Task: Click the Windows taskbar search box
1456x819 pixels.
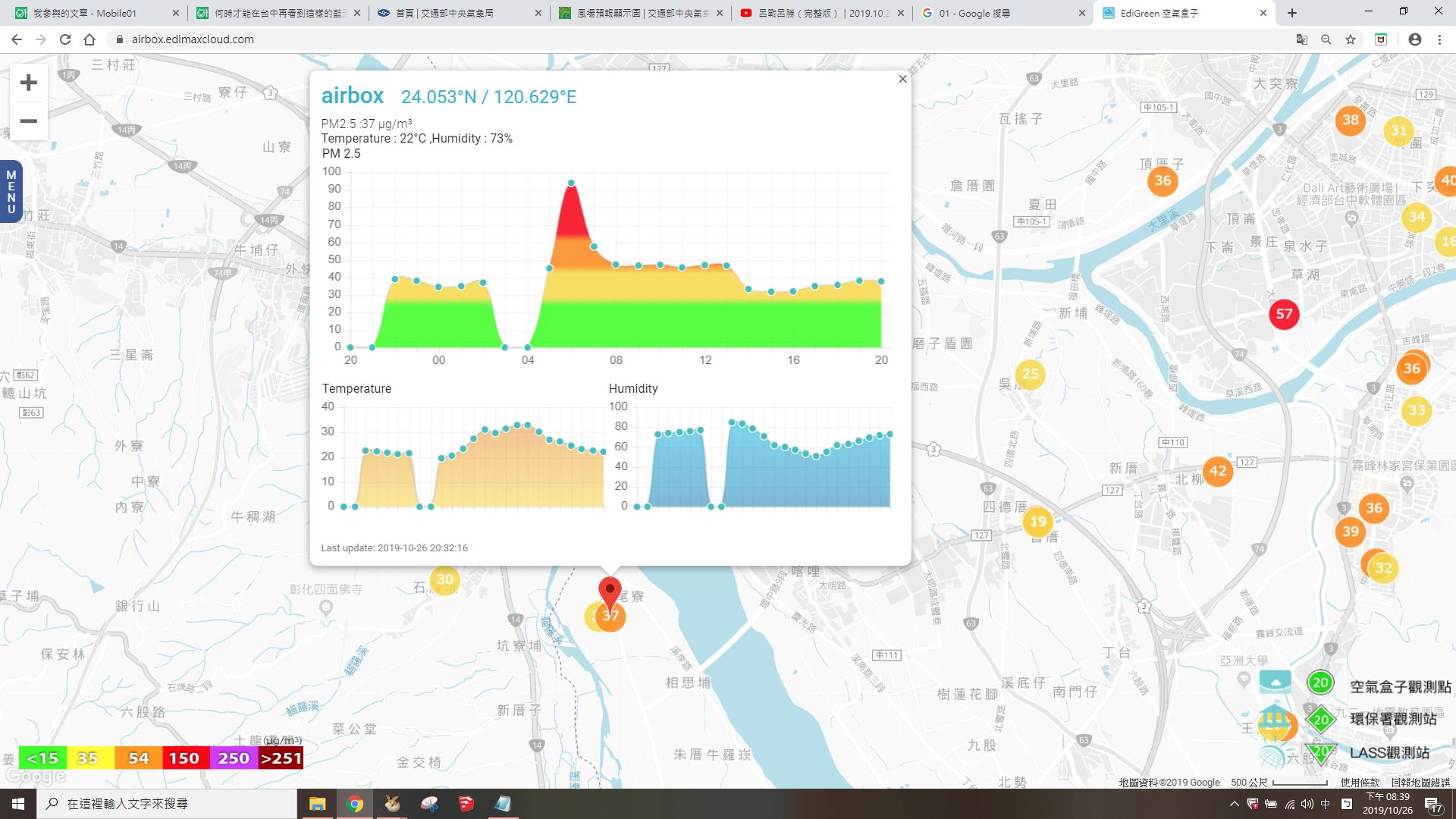Action: pyautogui.click(x=167, y=804)
